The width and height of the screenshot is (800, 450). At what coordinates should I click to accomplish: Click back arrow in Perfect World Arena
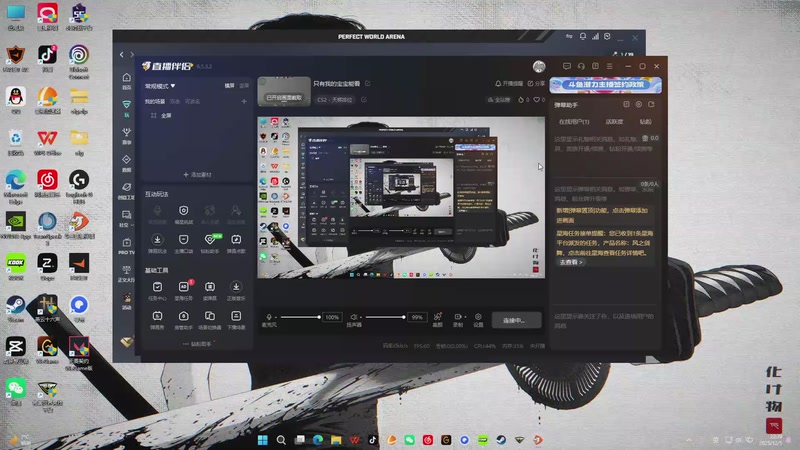coord(121,54)
